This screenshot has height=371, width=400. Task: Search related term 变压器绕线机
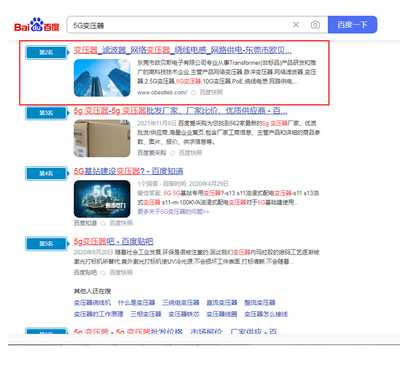(92, 303)
